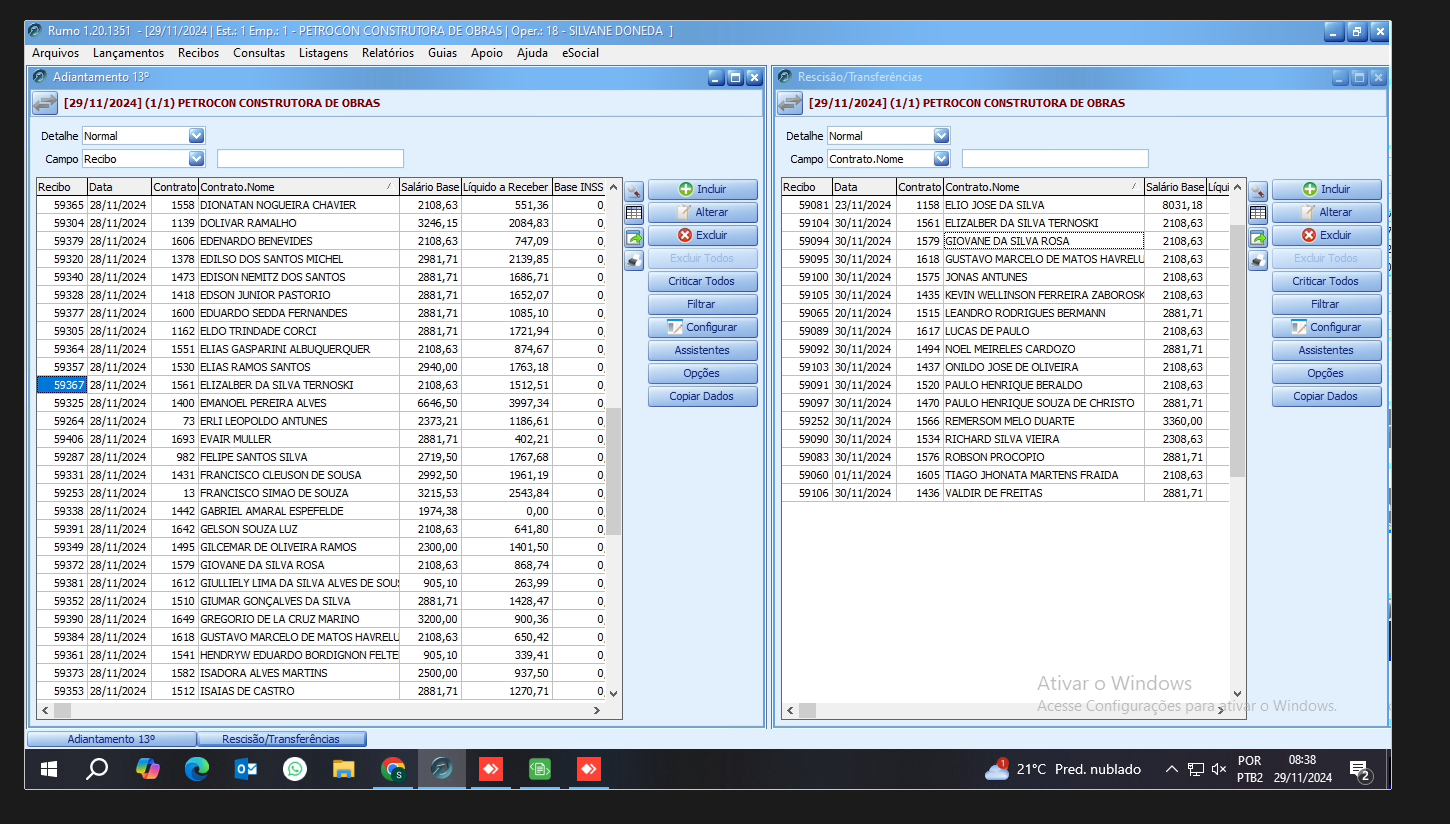Click Opções in Rescisão/Transferências window
Image resolution: width=1450 pixels, height=824 pixels.
[1326, 373]
